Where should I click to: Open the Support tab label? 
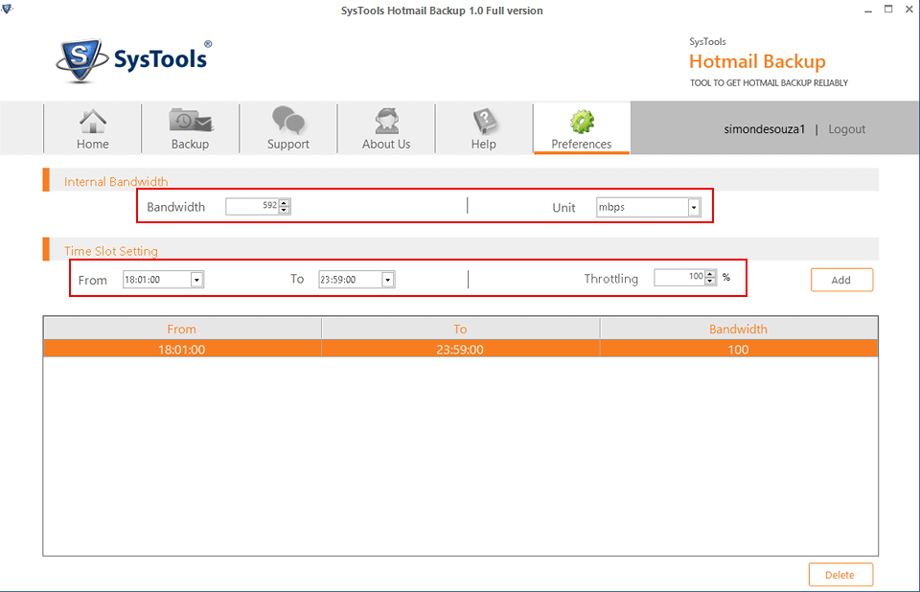pyautogui.click(x=288, y=144)
